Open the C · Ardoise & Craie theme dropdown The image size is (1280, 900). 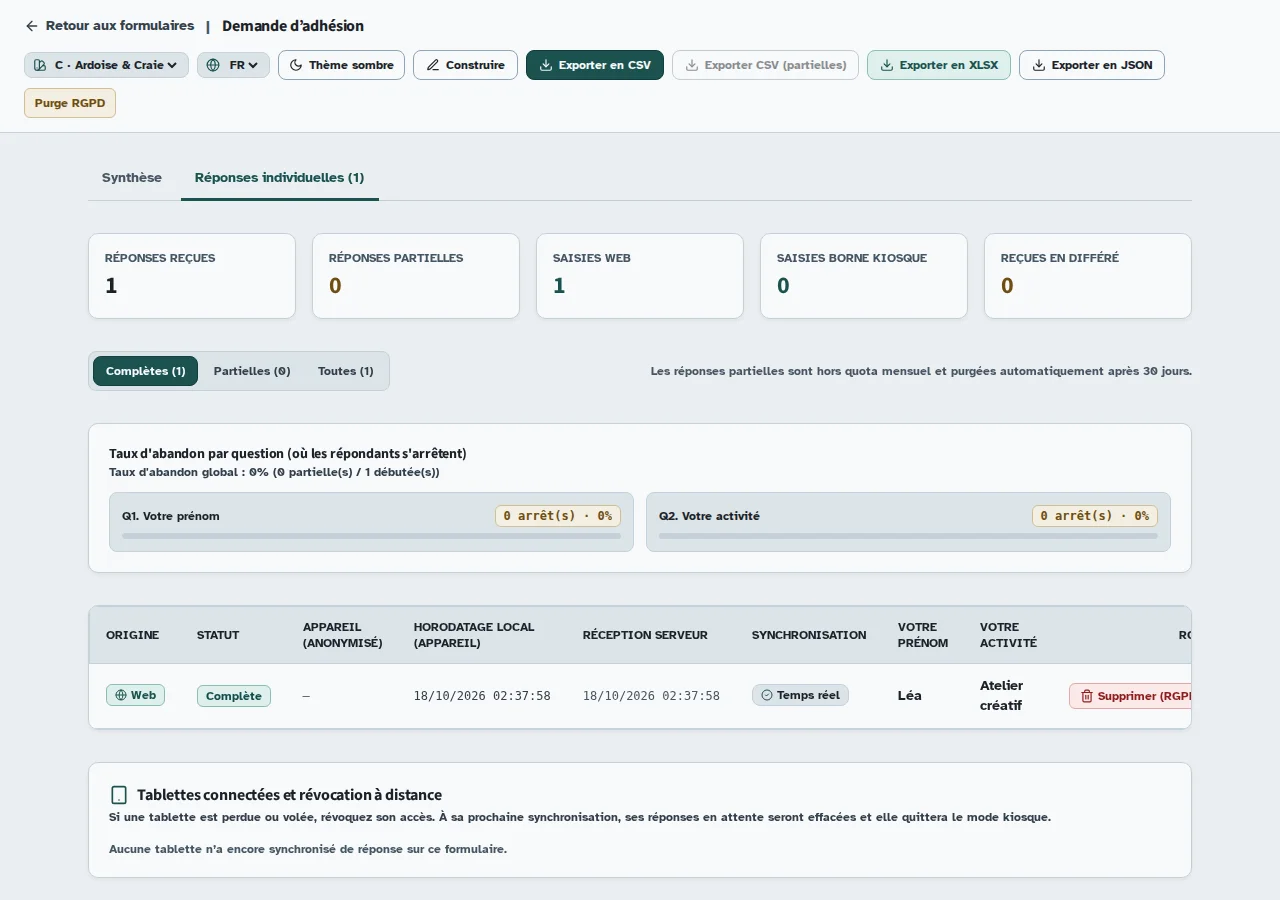(106, 65)
